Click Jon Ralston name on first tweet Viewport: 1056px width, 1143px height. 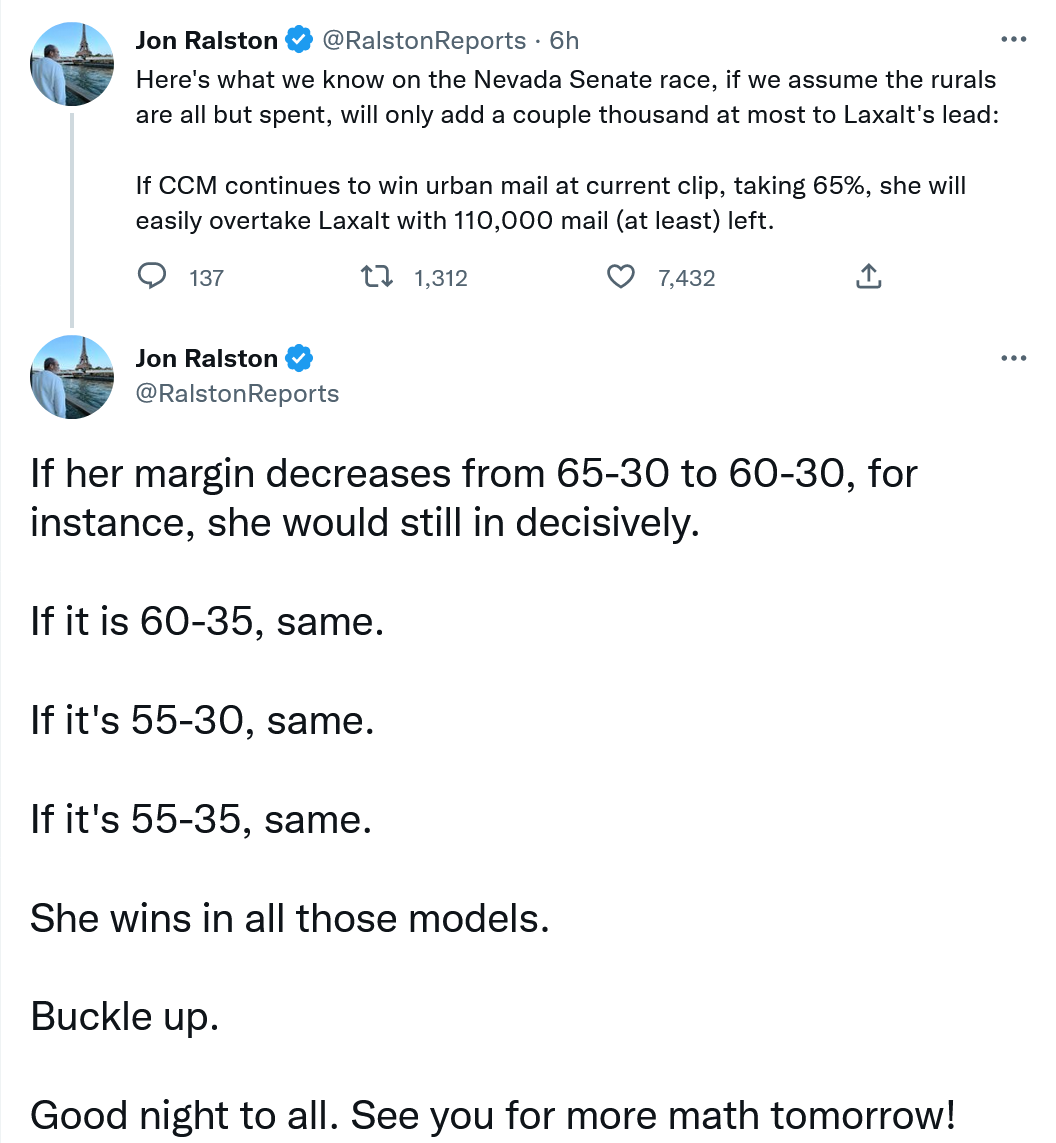click(x=206, y=40)
